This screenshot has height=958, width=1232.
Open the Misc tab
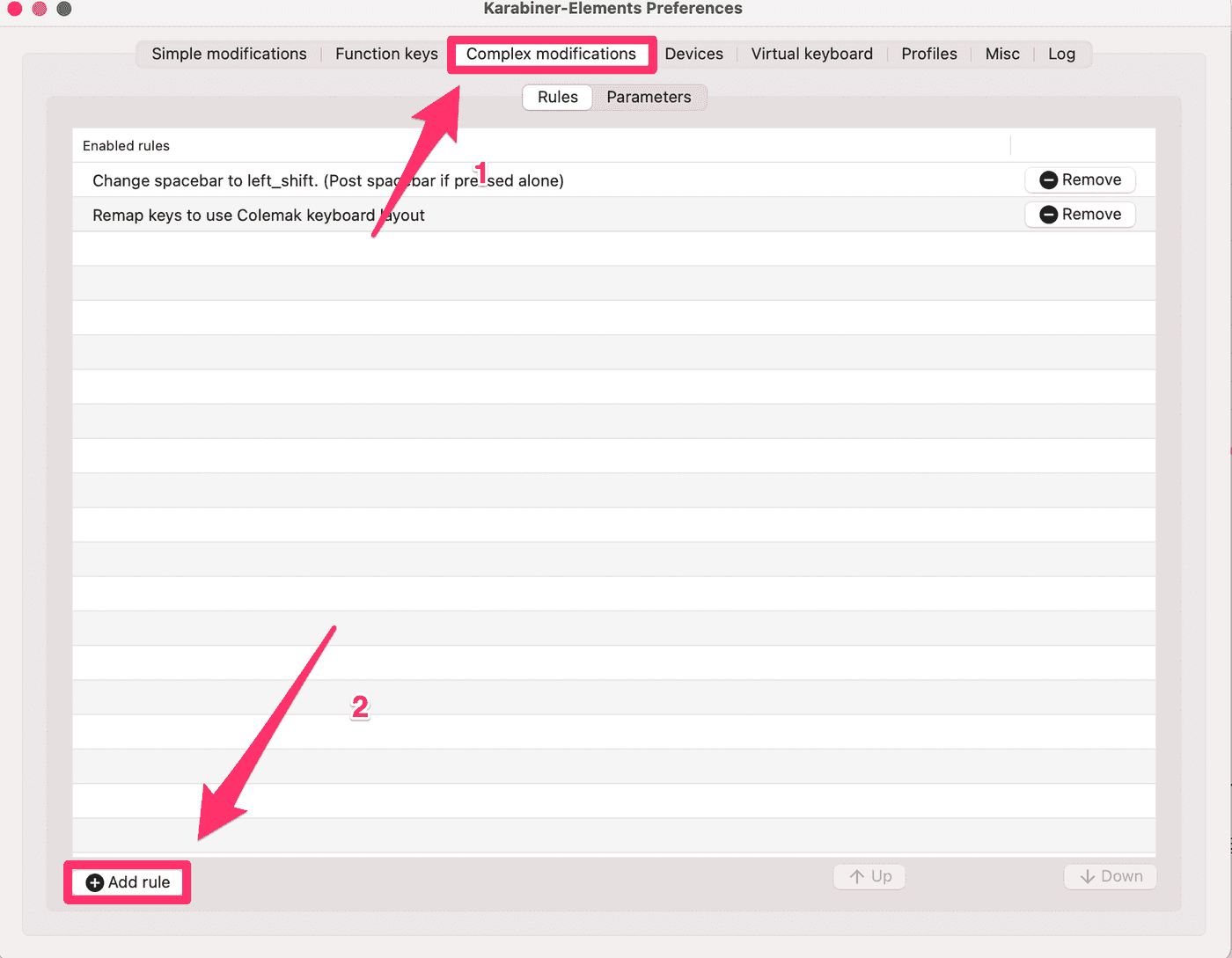pos(1002,54)
